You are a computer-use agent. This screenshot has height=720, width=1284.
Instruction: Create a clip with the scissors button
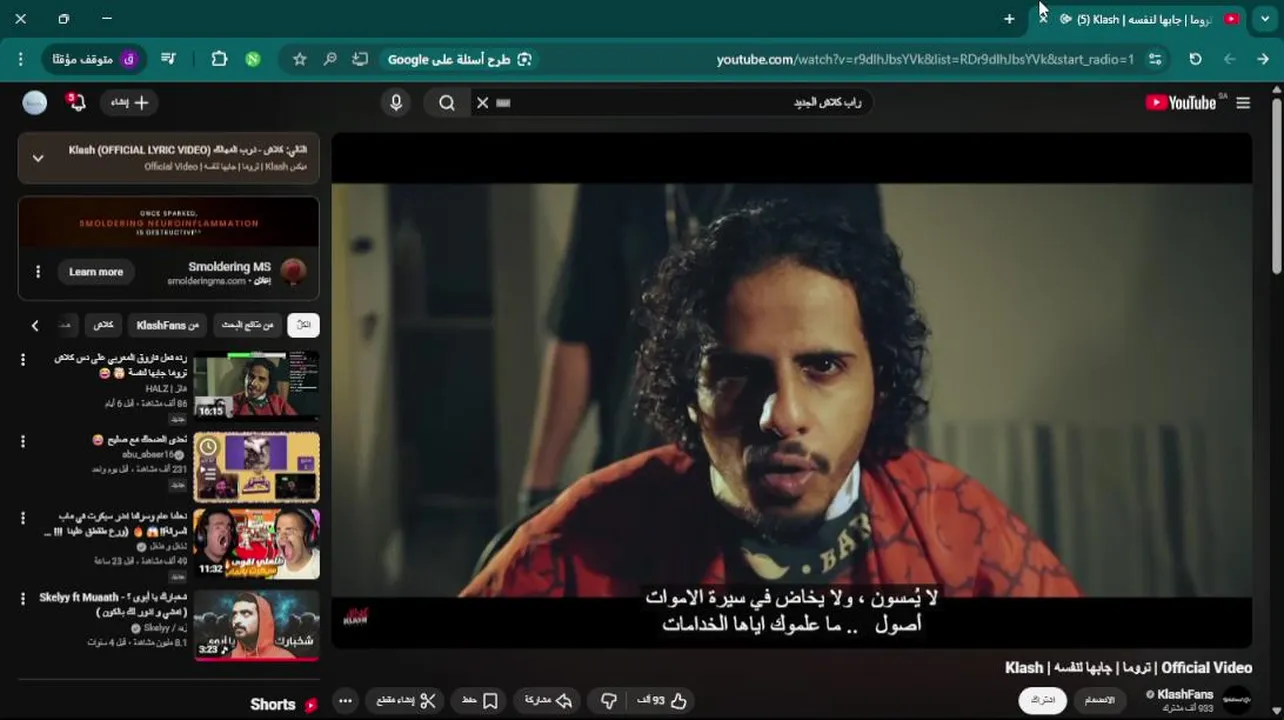coord(406,701)
